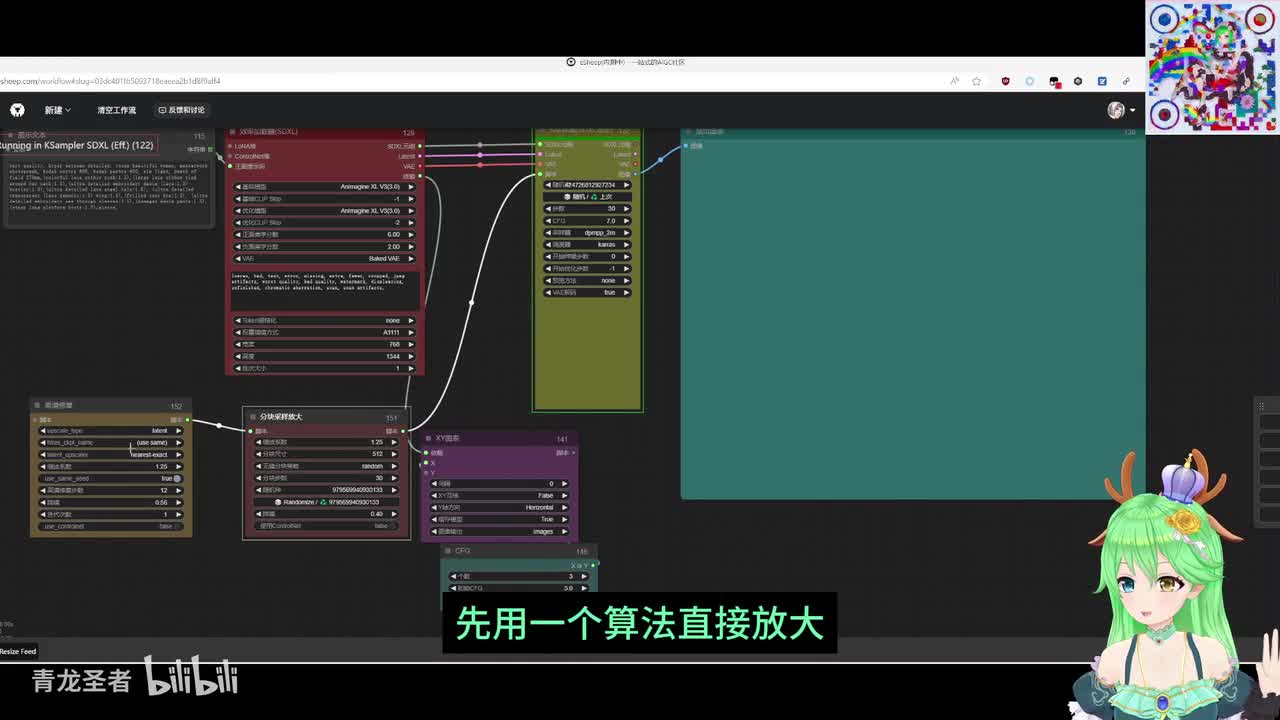Click the red browser extension shield icon
This screenshot has width=1280, height=720.
(1005, 81)
